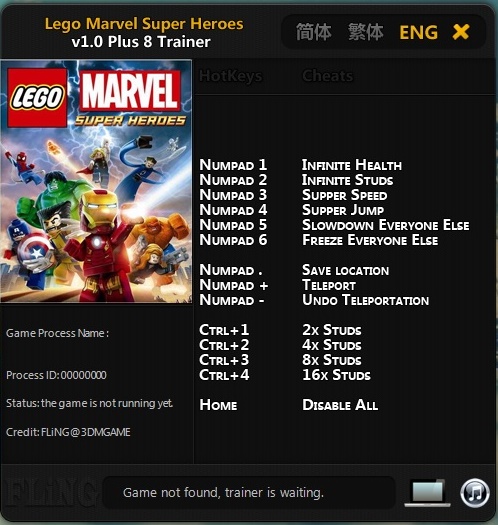The height and width of the screenshot is (525, 498).
Task: Select the Infinite Health cheat
Action: tap(352, 165)
